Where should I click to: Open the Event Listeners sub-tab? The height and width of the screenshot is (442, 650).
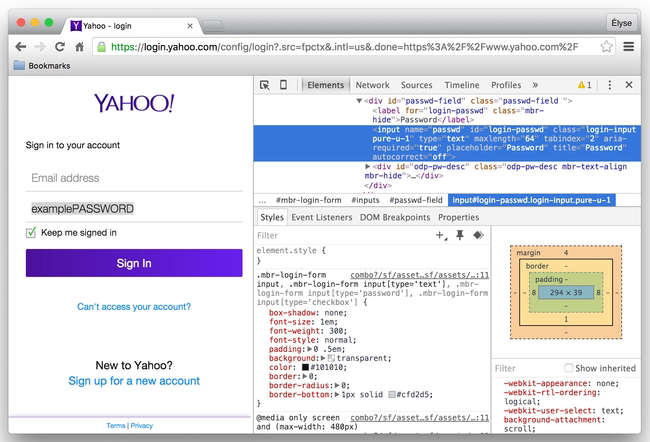[x=321, y=217]
